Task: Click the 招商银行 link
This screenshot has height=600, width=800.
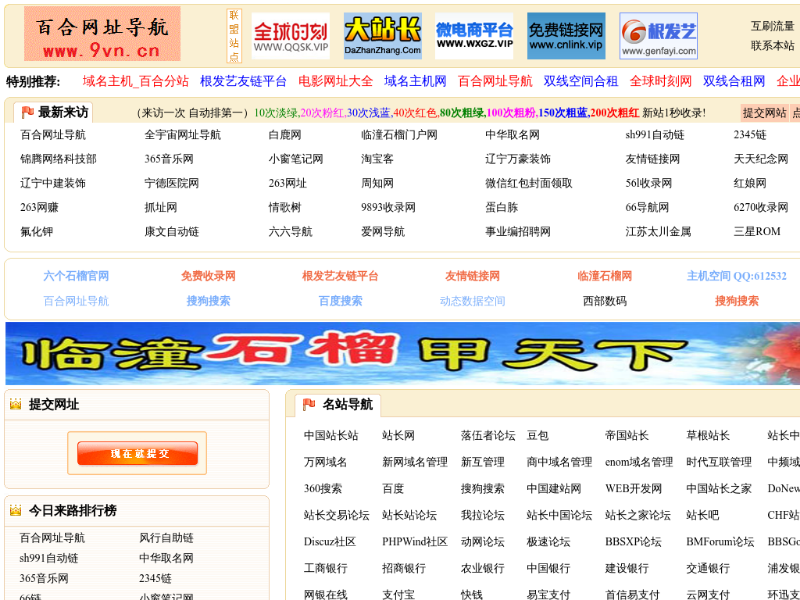Action: coord(406,568)
